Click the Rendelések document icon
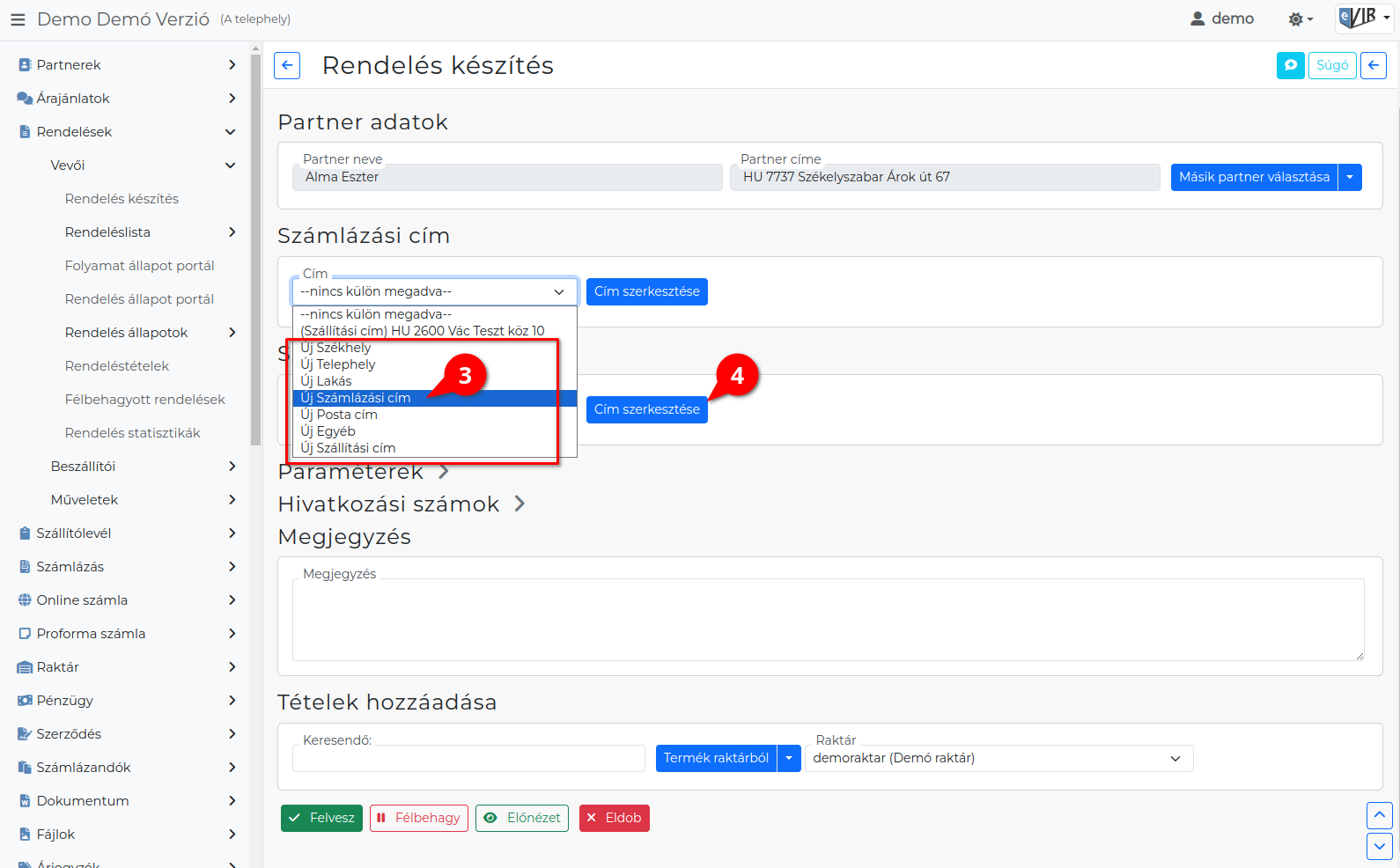The width and height of the screenshot is (1400, 868). 25,132
